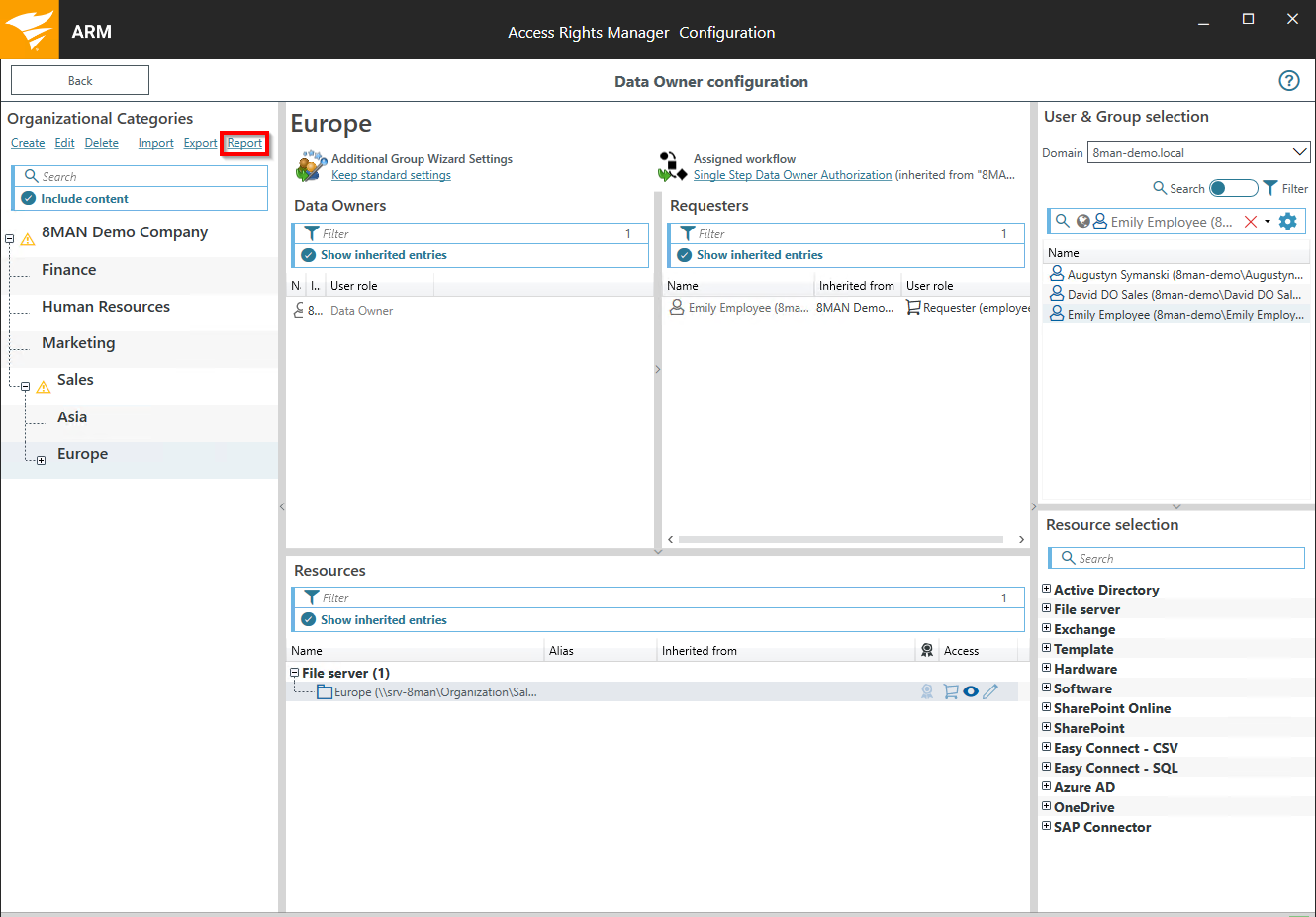
Task: Uncheck Show inherited entries under Data Owners
Action: (309, 255)
